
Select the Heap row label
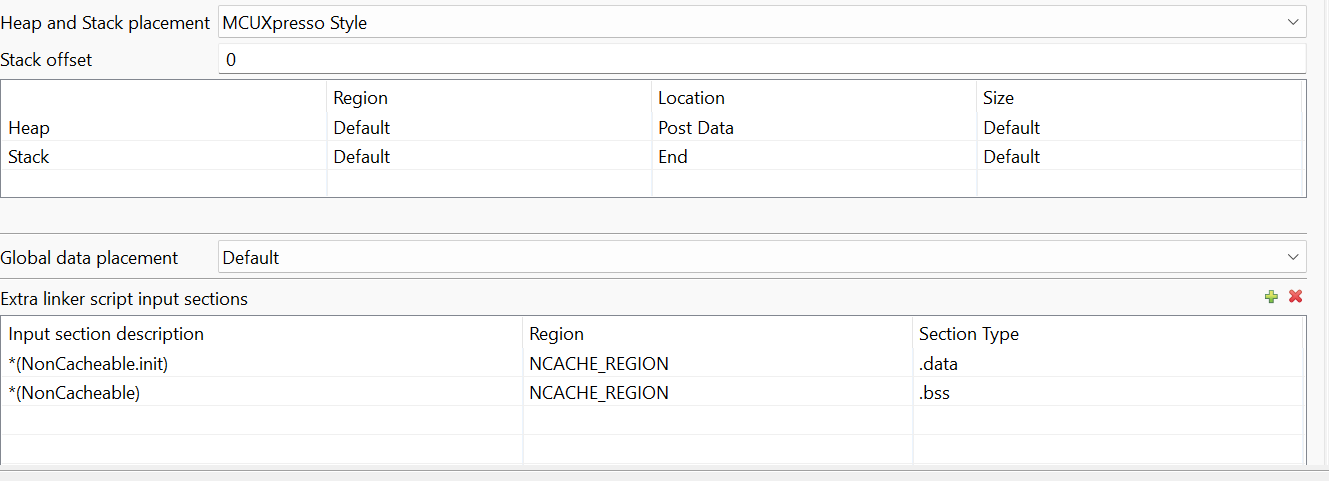[x=29, y=128]
